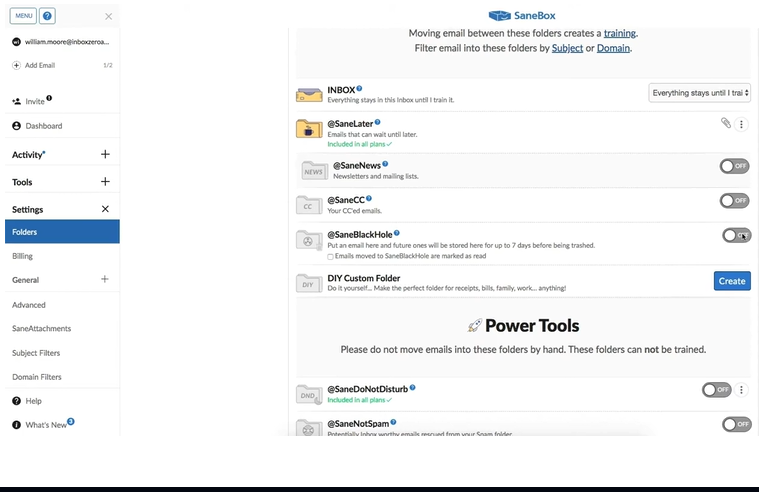Click the INBOX folder icon
This screenshot has height=492, width=759.
[309, 95]
